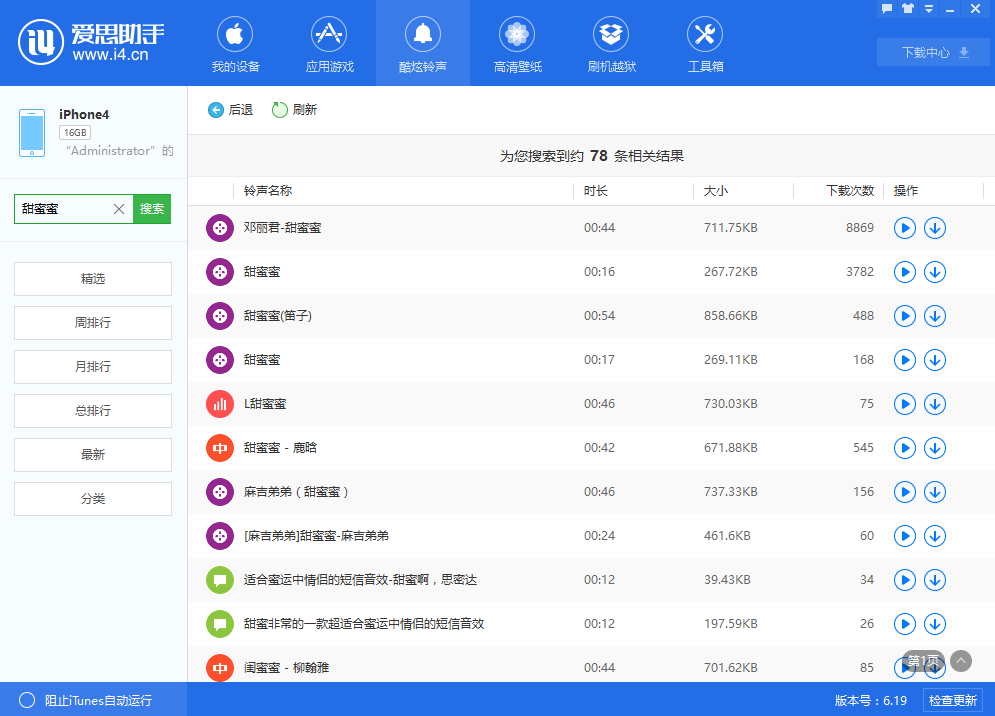Refresh the ringtone list with 刷新
This screenshot has height=716, width=995.
(280, 110)
